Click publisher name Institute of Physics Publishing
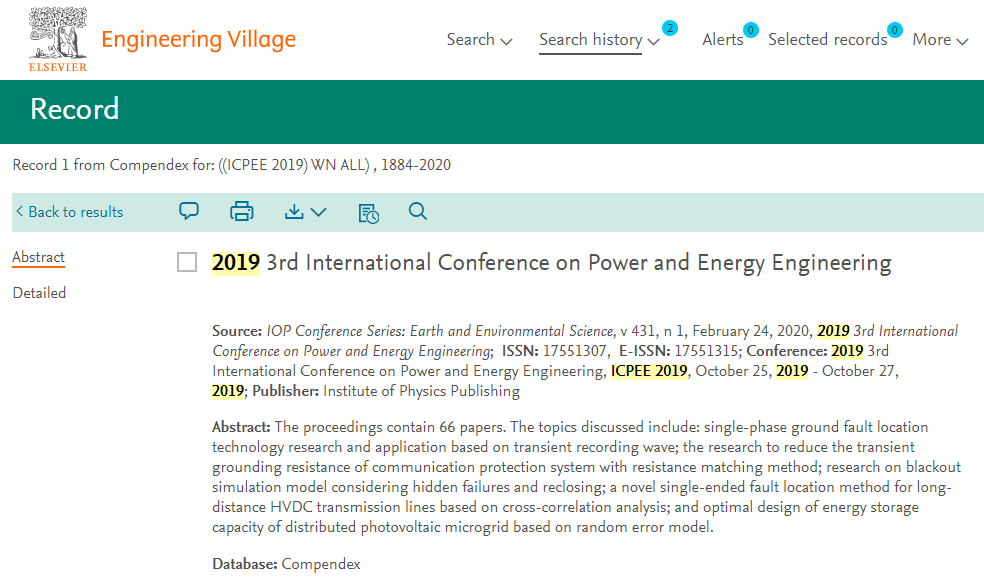 (421, 391)
